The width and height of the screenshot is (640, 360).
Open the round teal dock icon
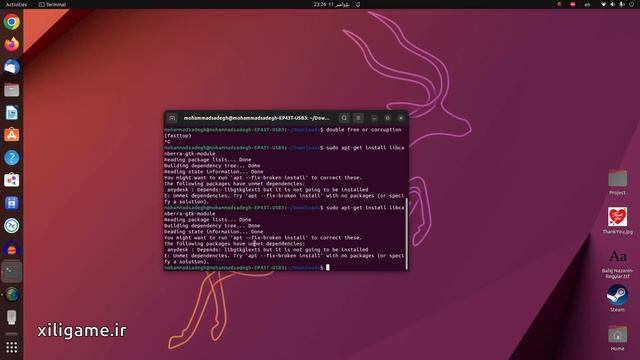[x=11, y=226]
